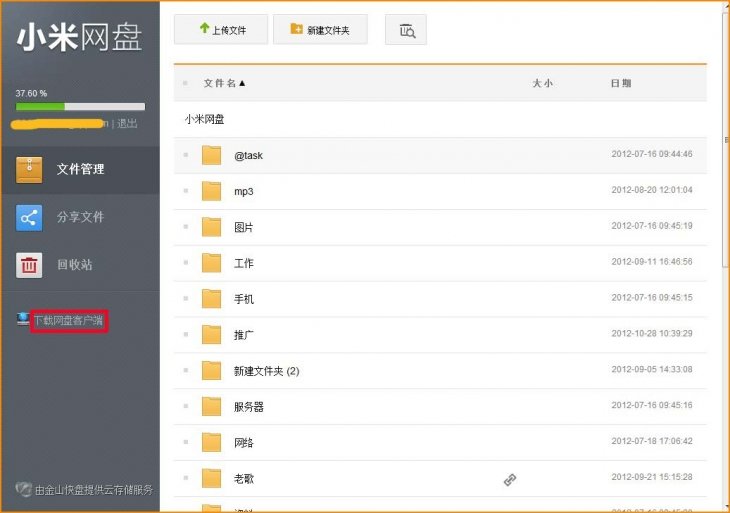Open the trash search toolbar icon
Viewport: 730px width, 513px height.
[406, 30]
